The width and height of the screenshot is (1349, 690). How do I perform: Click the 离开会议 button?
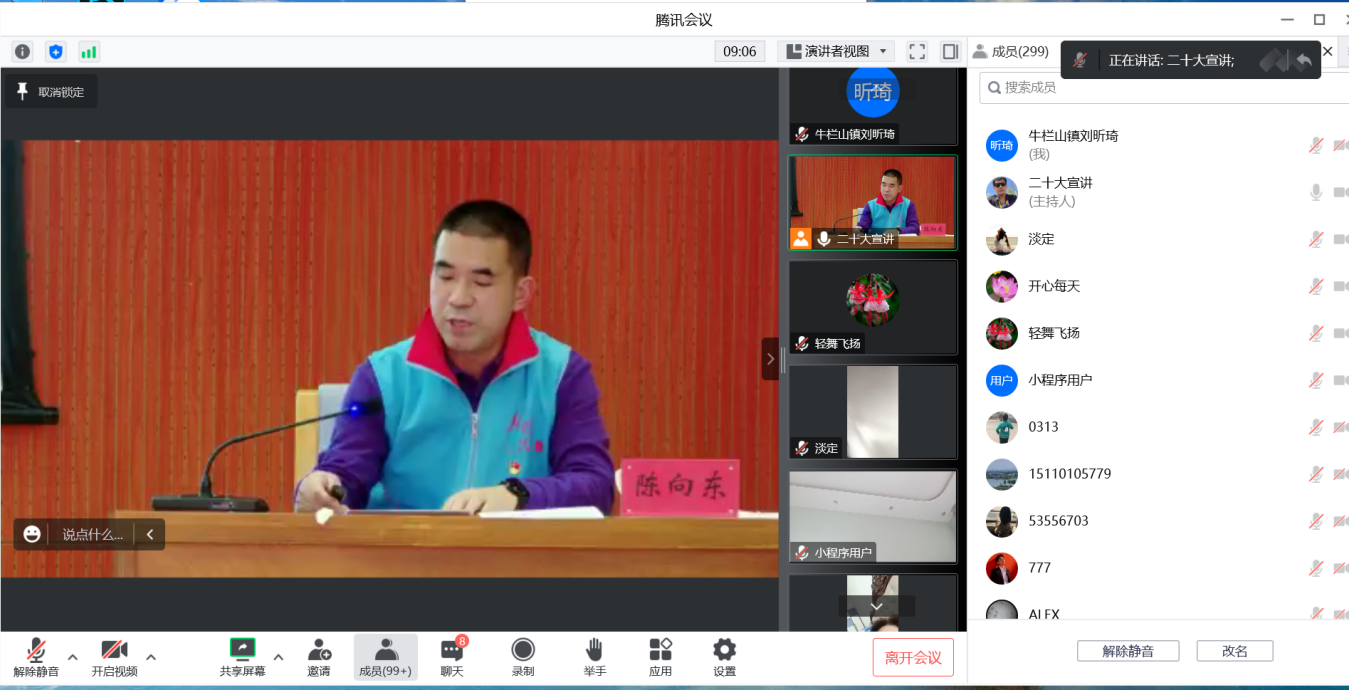(913, 657)
